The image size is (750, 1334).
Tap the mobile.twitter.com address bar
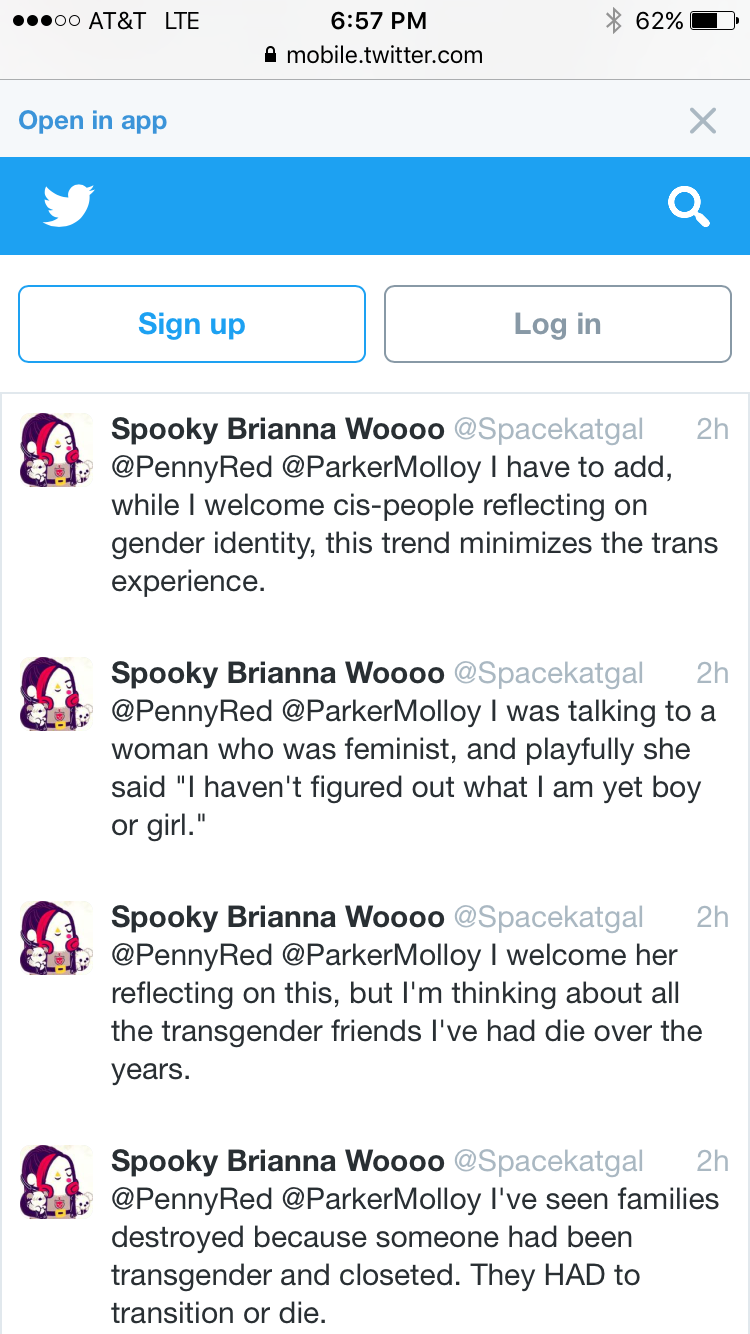(374, 55)
